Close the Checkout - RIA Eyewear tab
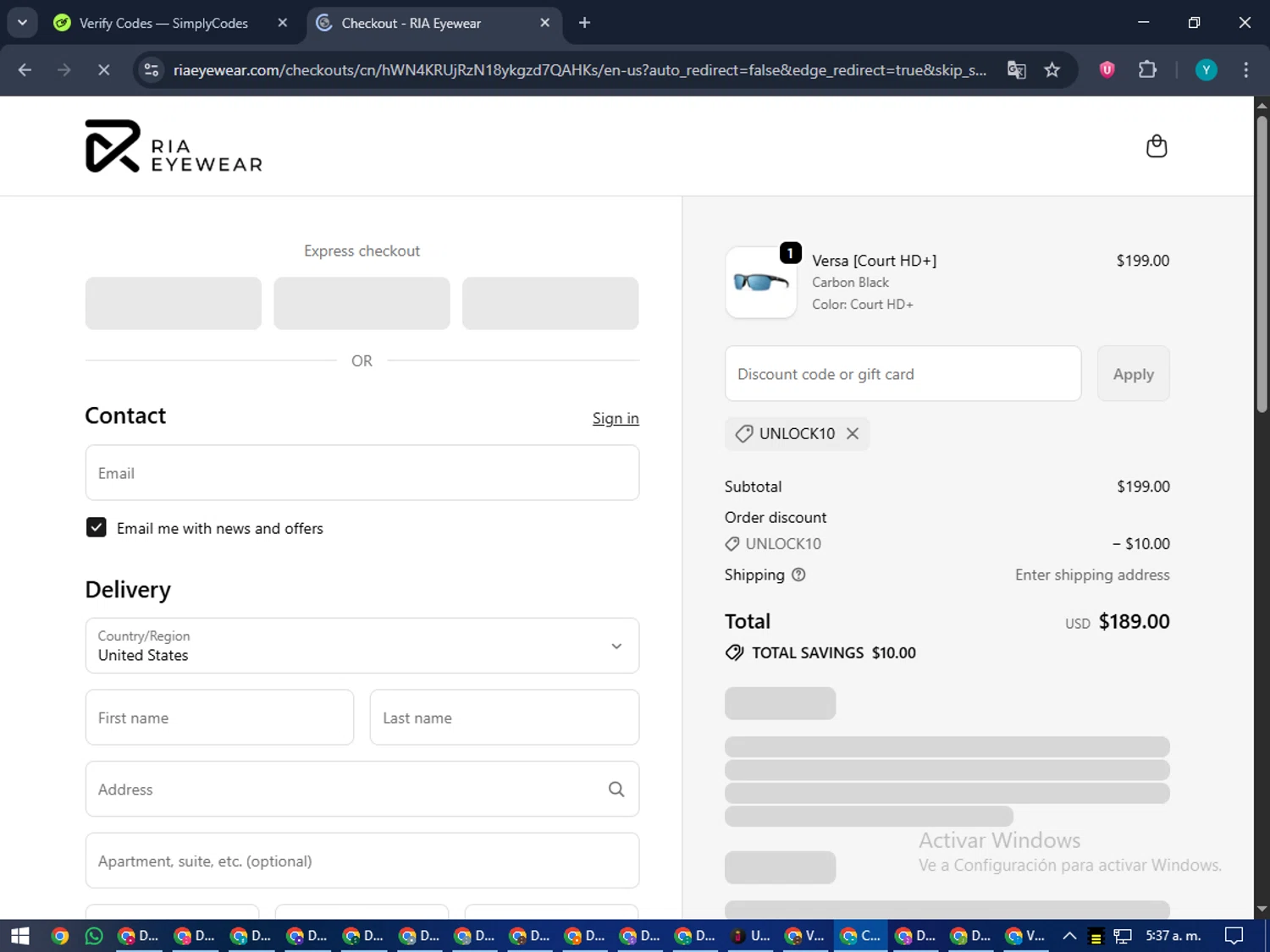 545,23
